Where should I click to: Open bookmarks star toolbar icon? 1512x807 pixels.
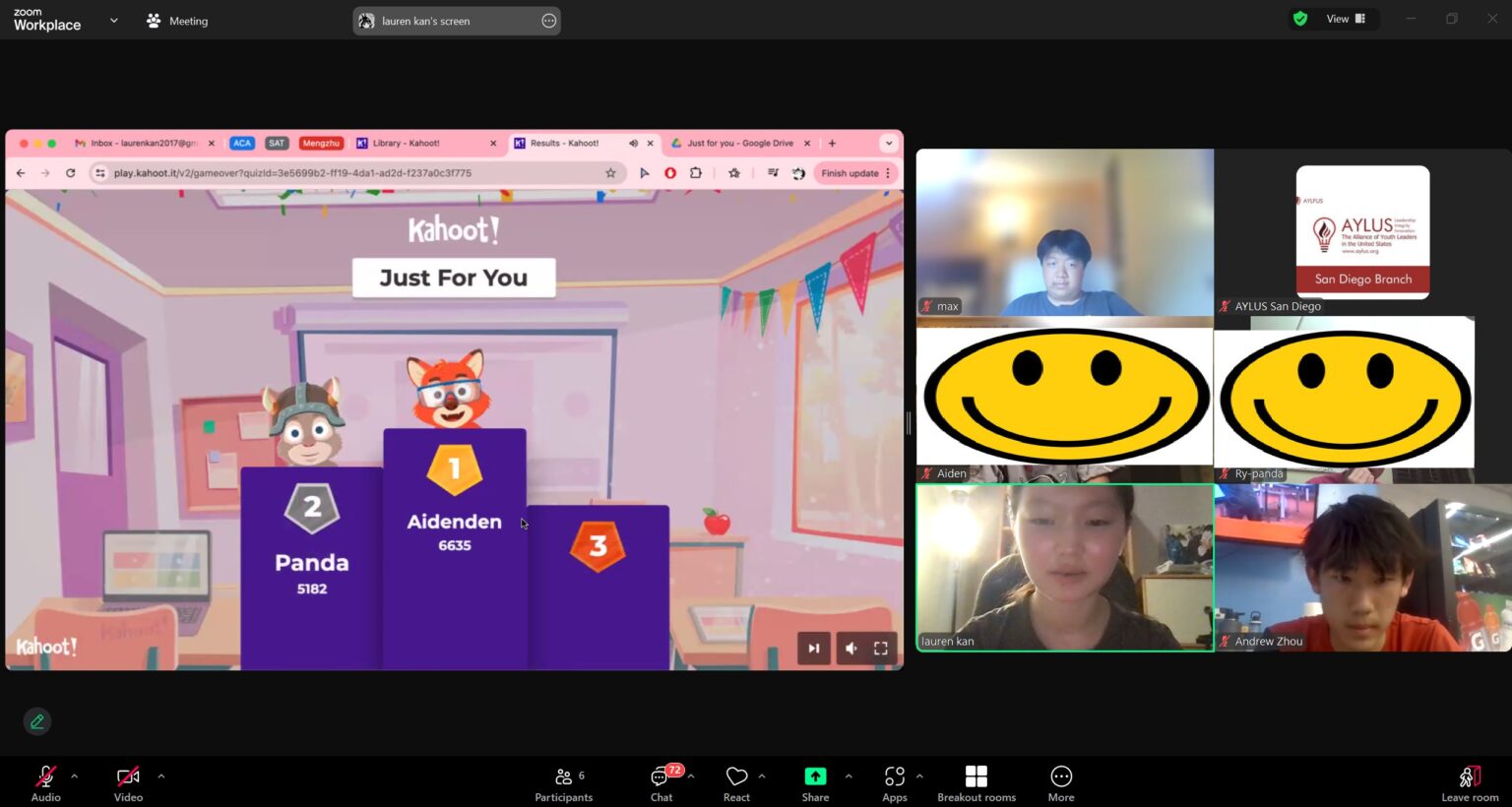point(734,173)
